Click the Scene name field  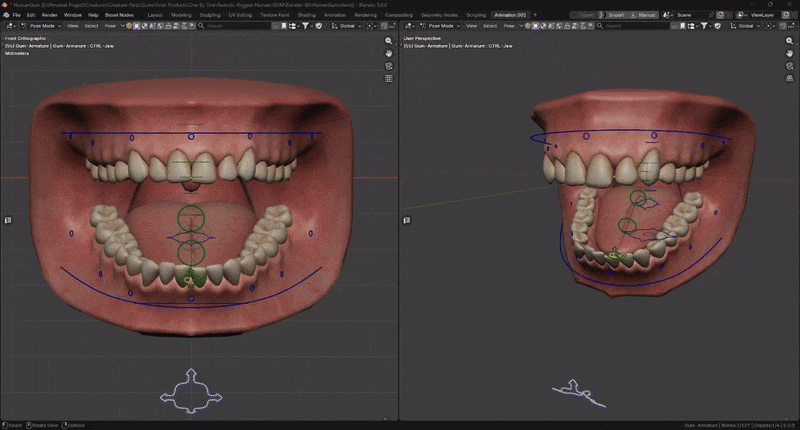690,15
